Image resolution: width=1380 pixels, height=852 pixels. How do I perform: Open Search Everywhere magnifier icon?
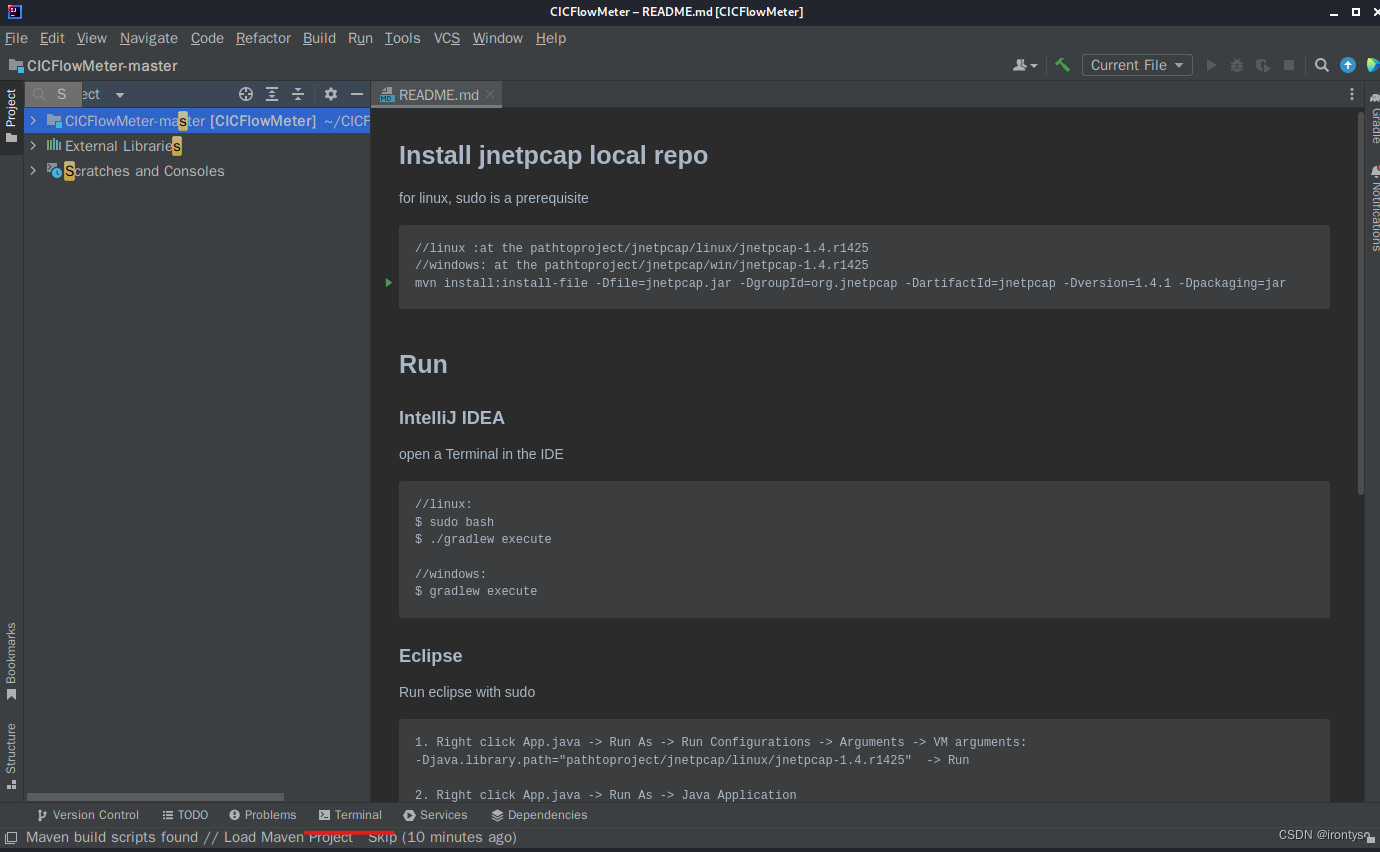click(1321, 64)
